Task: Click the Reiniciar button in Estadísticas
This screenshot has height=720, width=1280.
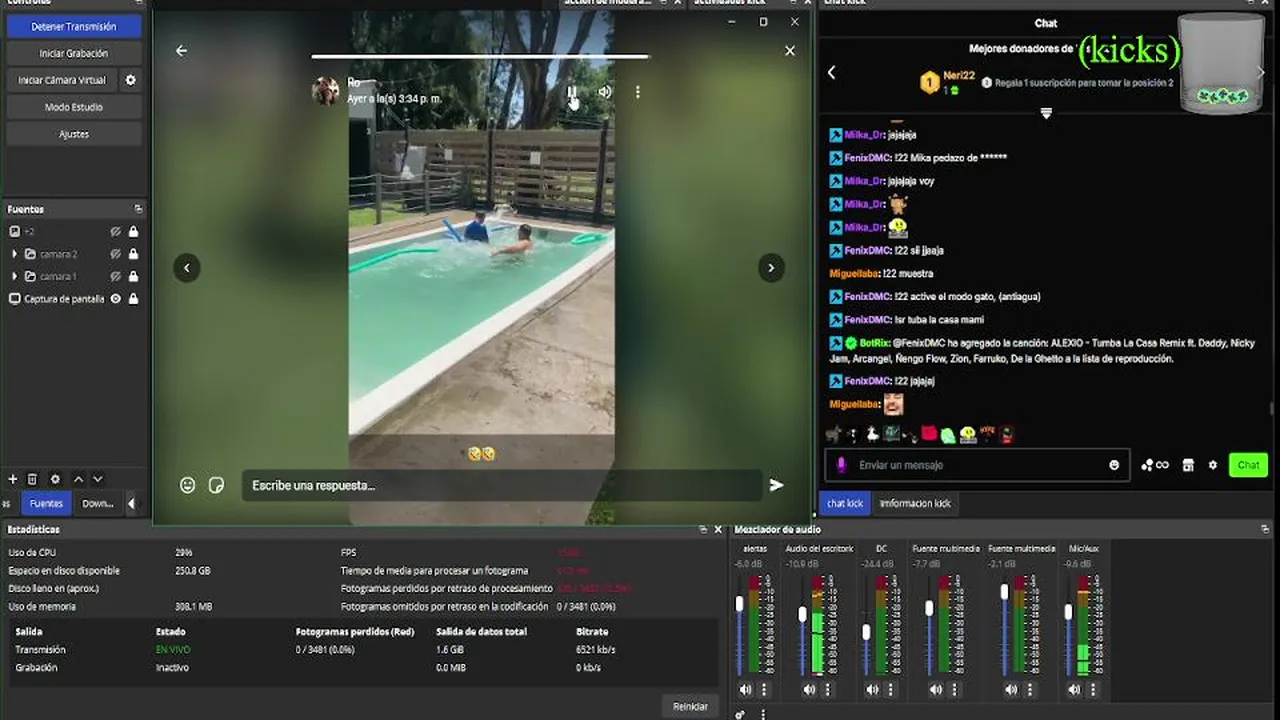Action: [690, 706]
